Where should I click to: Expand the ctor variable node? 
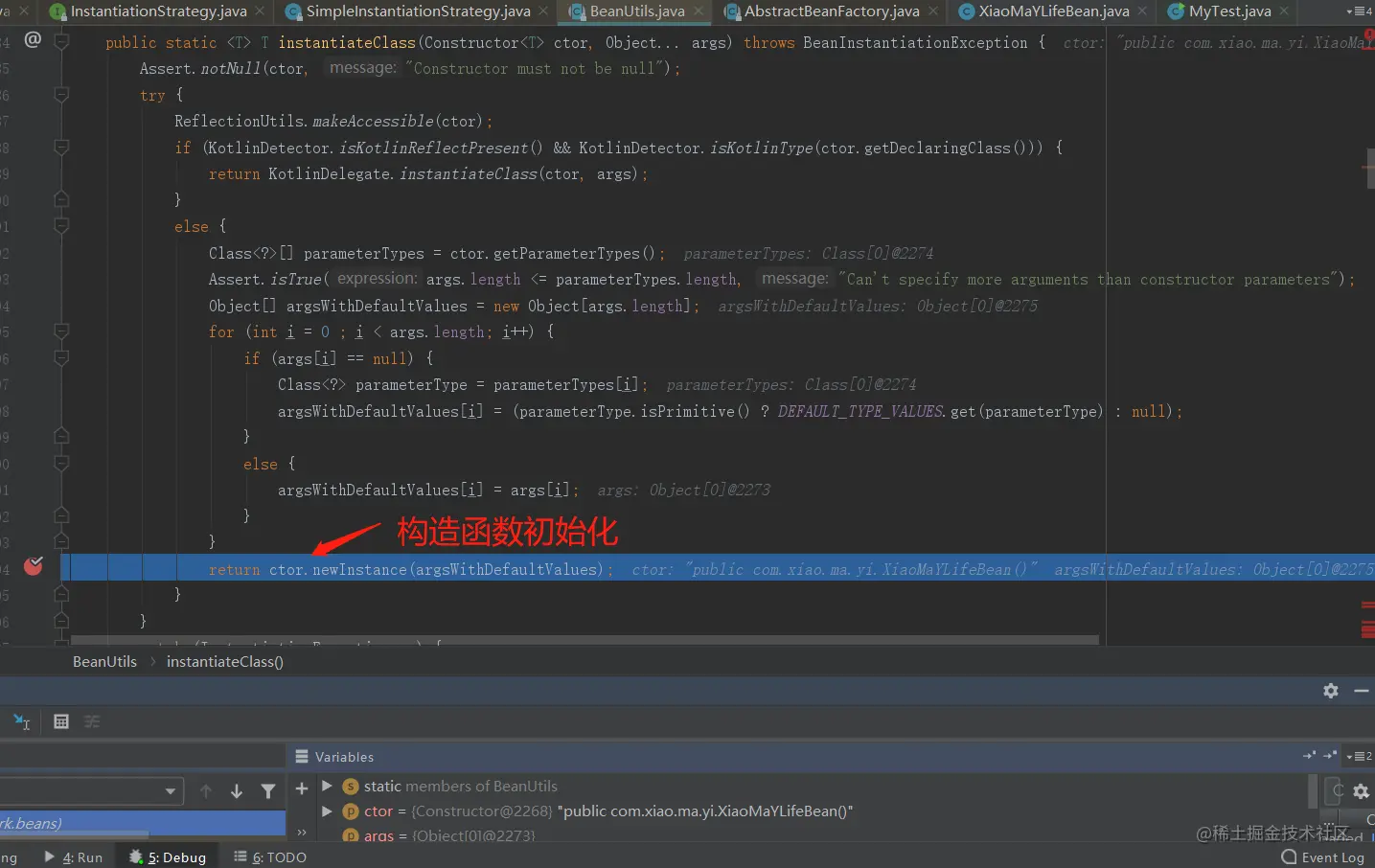click(x=327, y=811)
